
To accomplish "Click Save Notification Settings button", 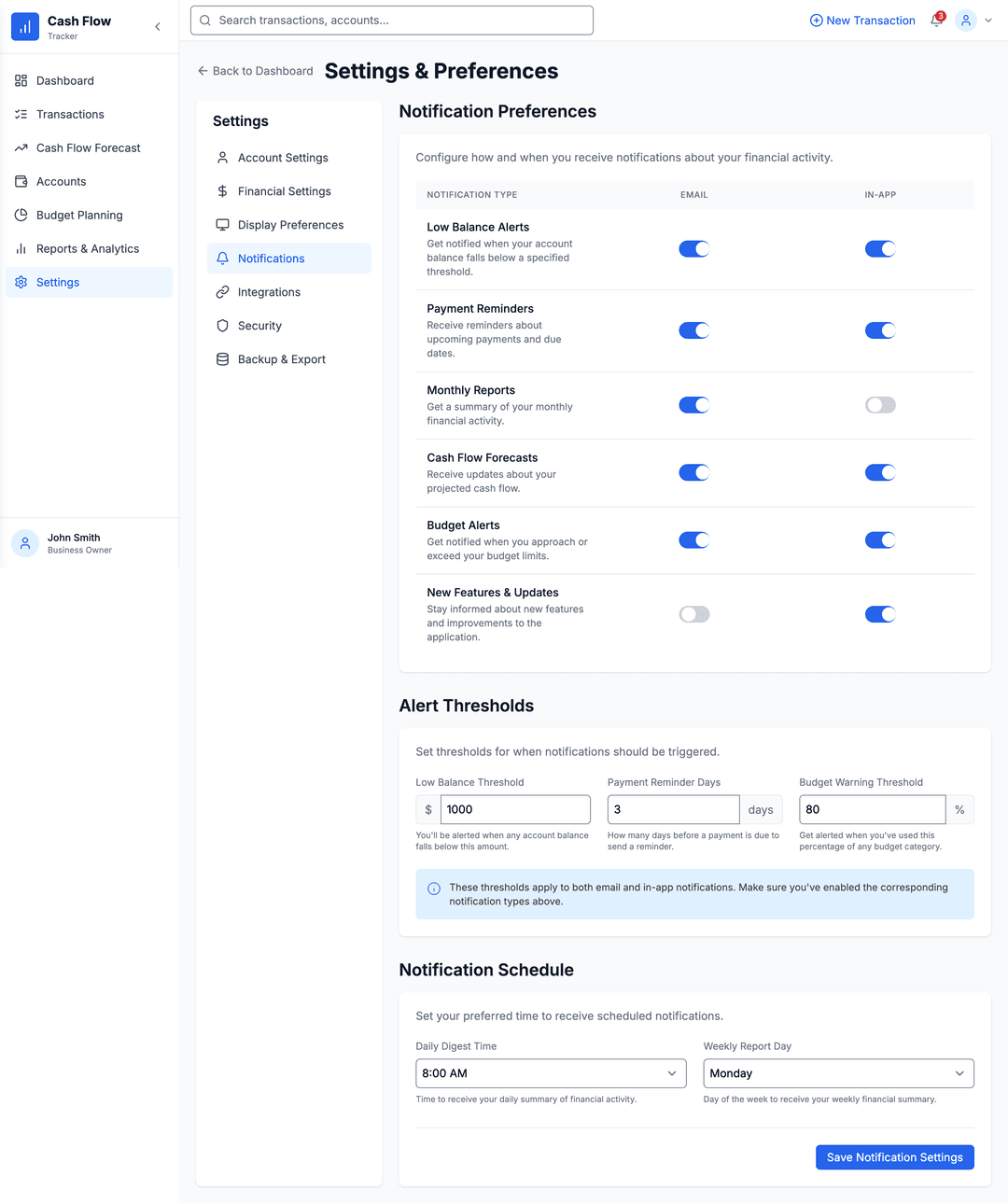I will click(894, 1157).
